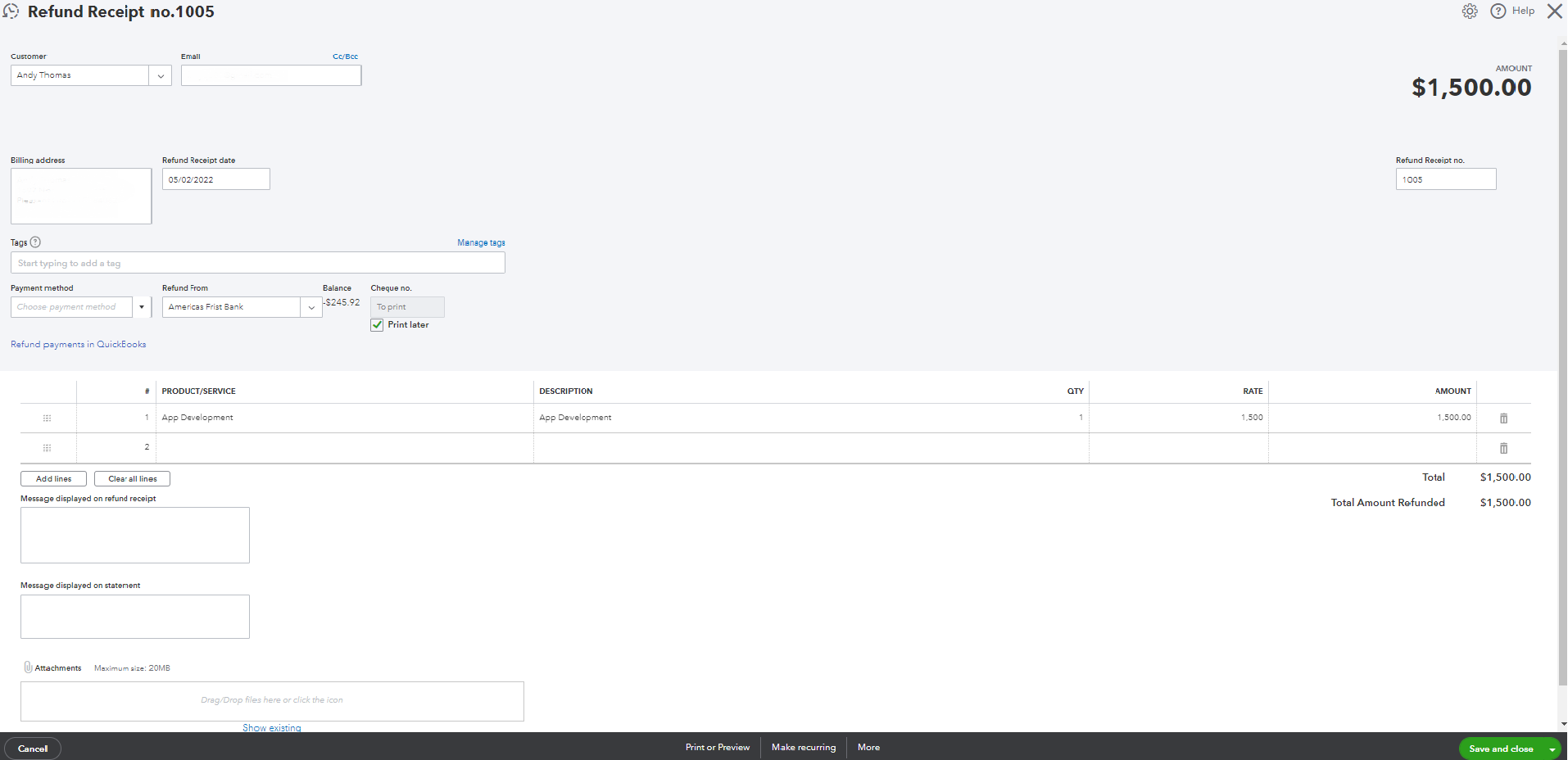Click the attachments drag/drop area
The height and width of the screenshot is (760, 1568).
click(x=272, y=702)
